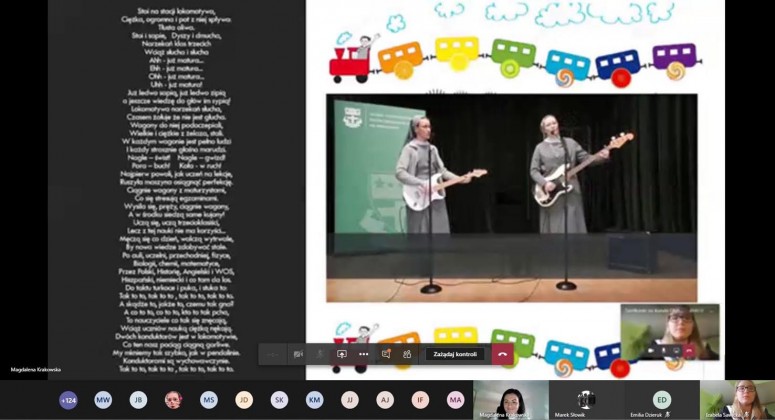Select the KM participant avatar
This screenshot has width=775, height=420.
315,400
